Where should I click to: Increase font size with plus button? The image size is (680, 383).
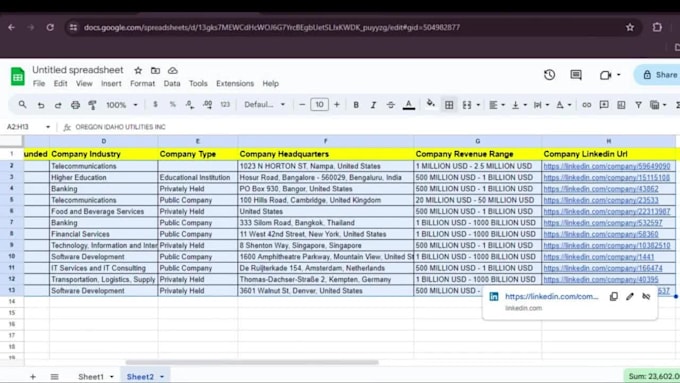(337, 105)
